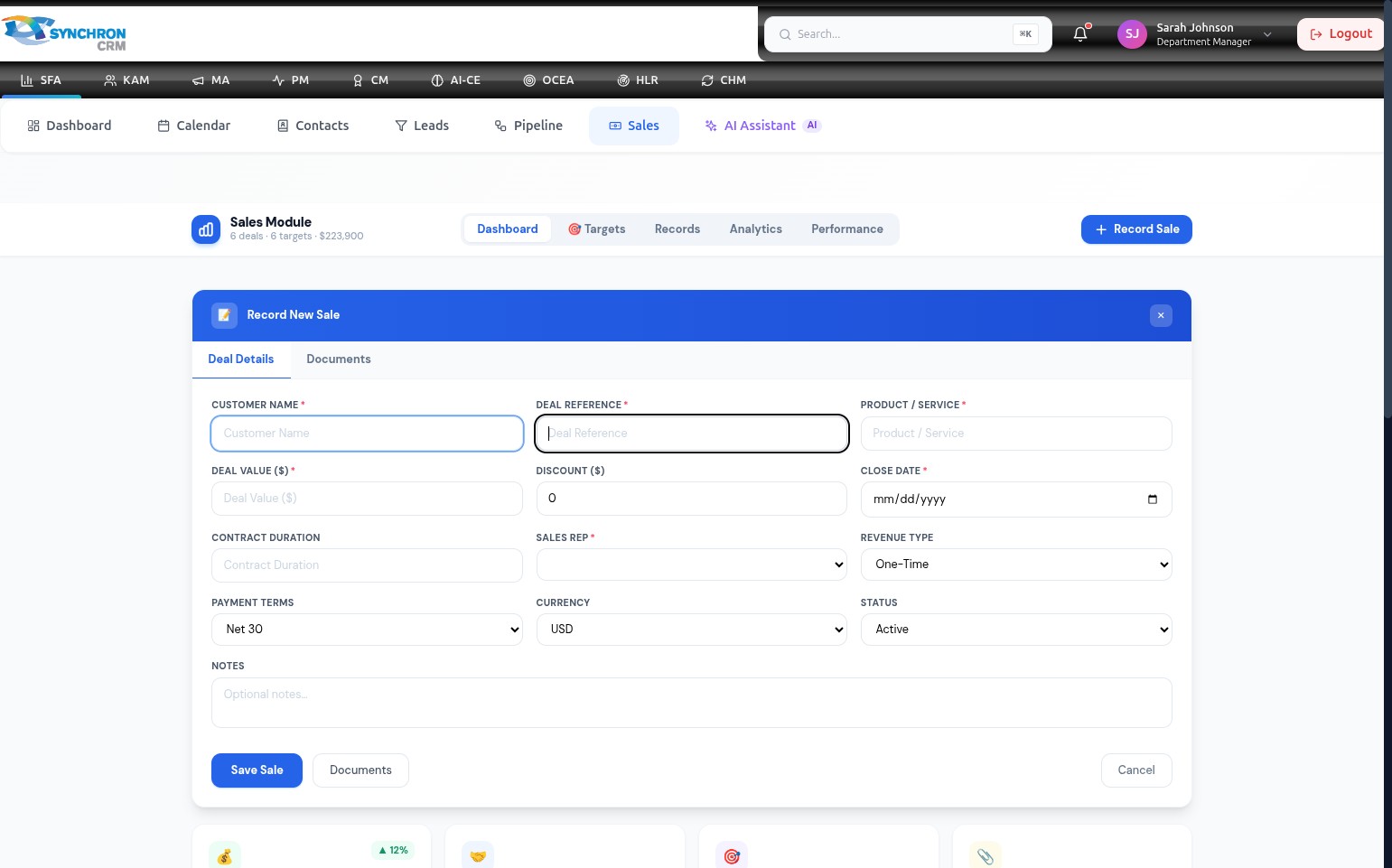The width and height of the screenshot is (1392, 868).
Task: Click the 12% growth badge
Action: click(393, 850)
